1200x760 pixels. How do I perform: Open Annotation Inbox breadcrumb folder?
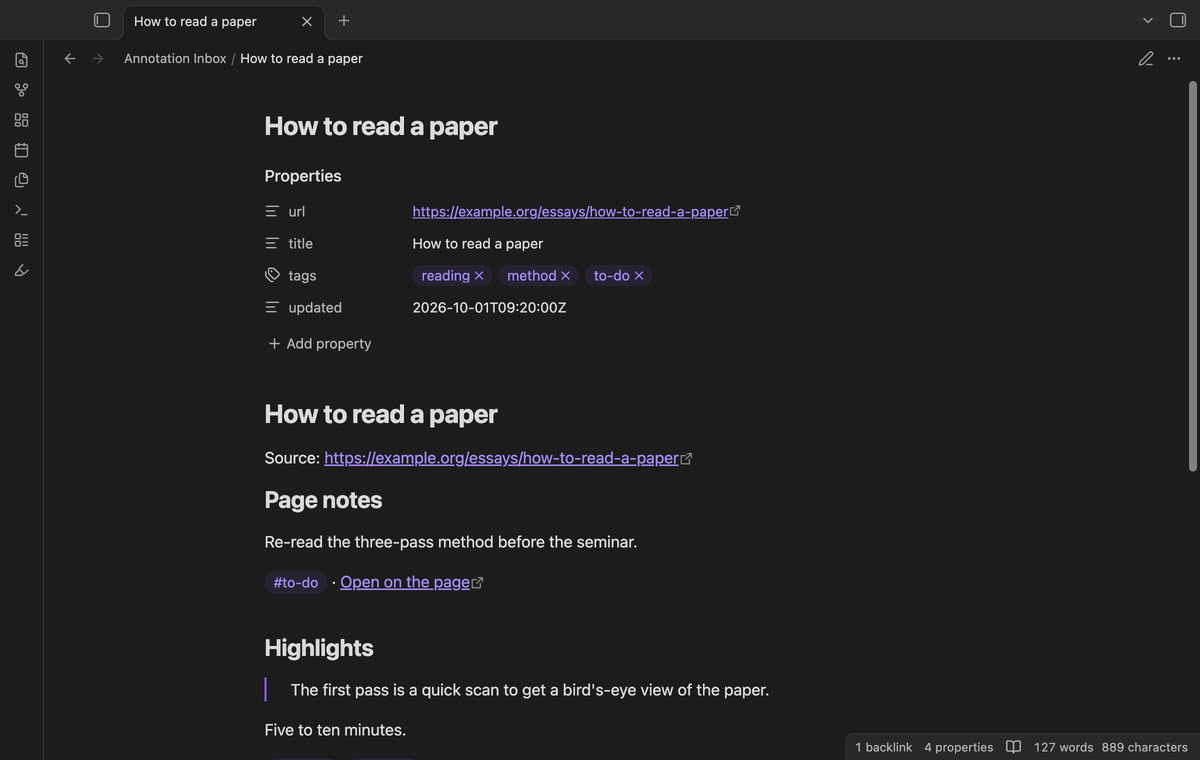tap(175, 58)
